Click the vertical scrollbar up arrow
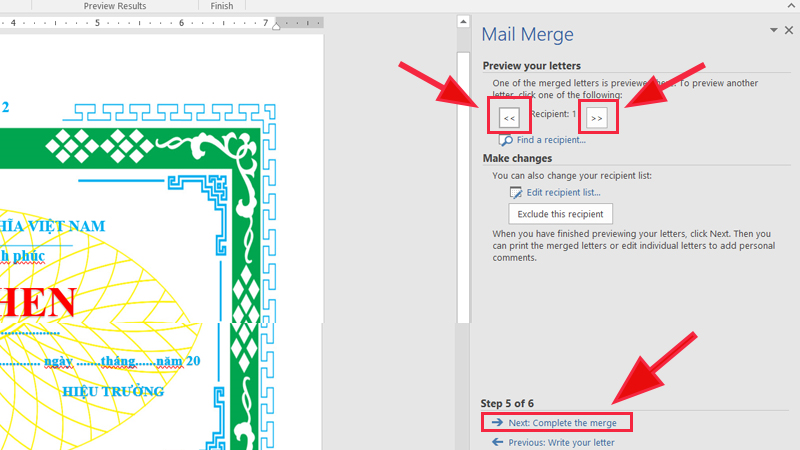 pyautogui.click(x=463, y=21)
